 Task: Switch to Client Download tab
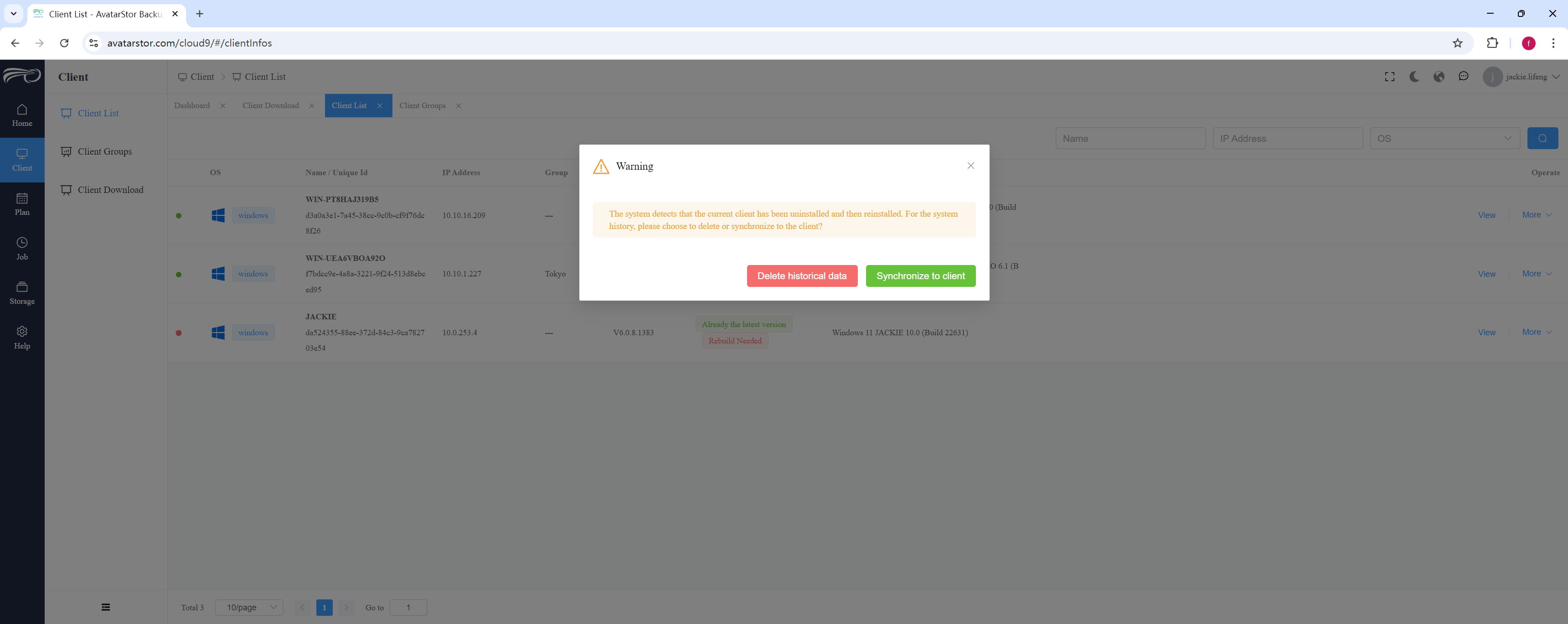(270, 106)
